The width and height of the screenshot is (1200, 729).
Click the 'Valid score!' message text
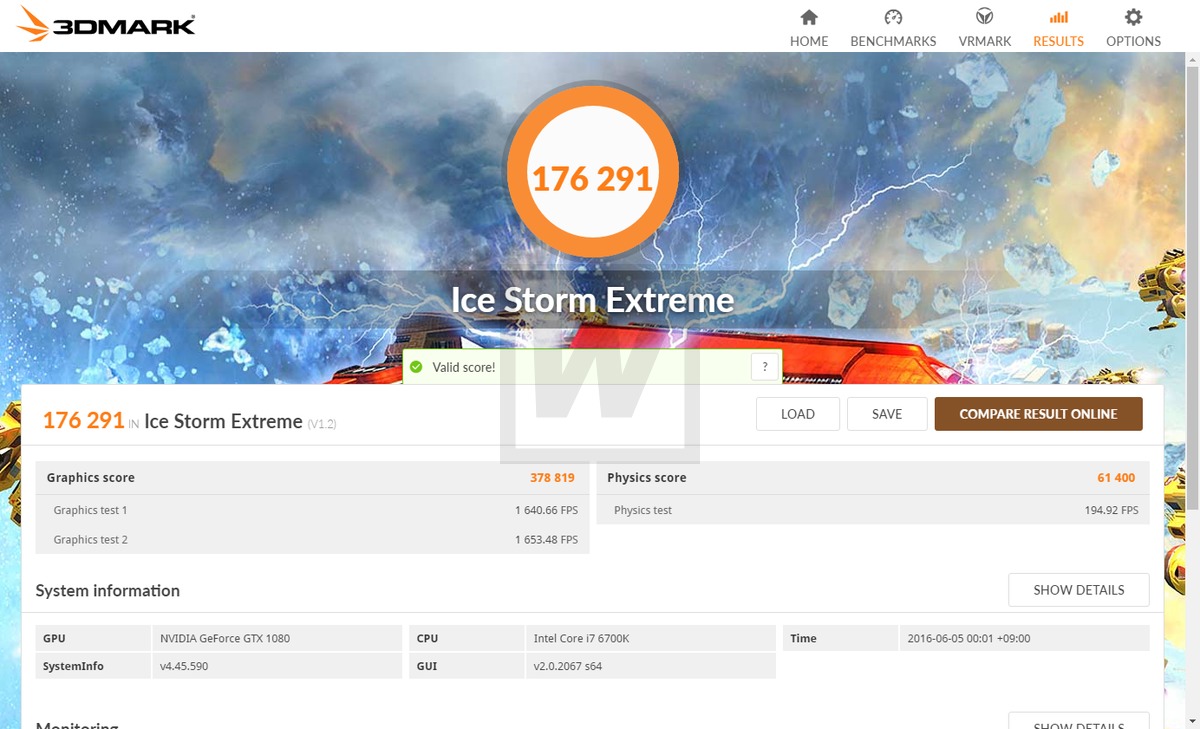click(463, 367)
